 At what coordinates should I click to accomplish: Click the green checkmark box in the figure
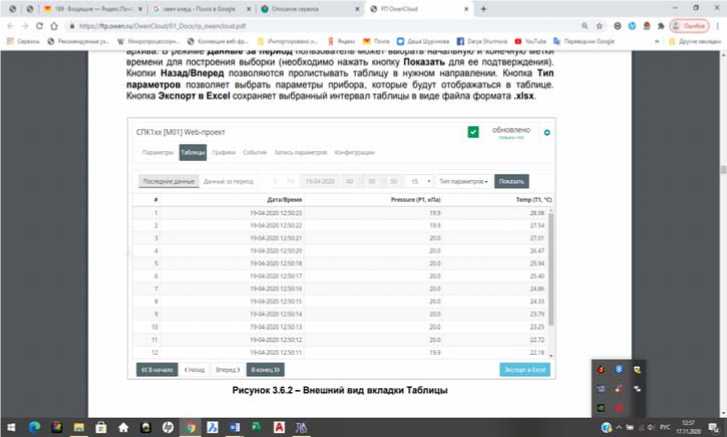click(473, 132)
